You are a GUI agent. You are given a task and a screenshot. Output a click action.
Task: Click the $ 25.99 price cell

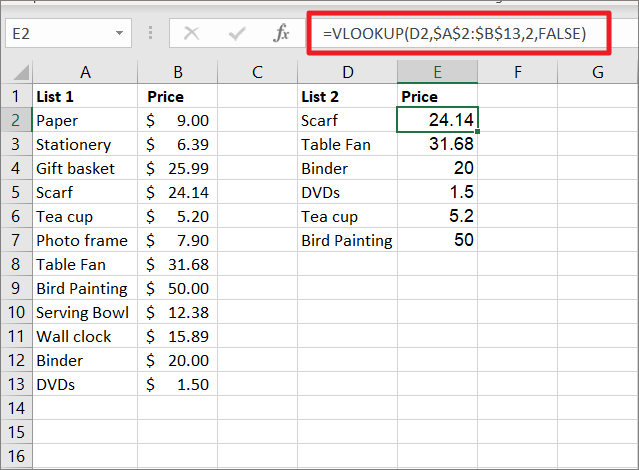(178, 168)
